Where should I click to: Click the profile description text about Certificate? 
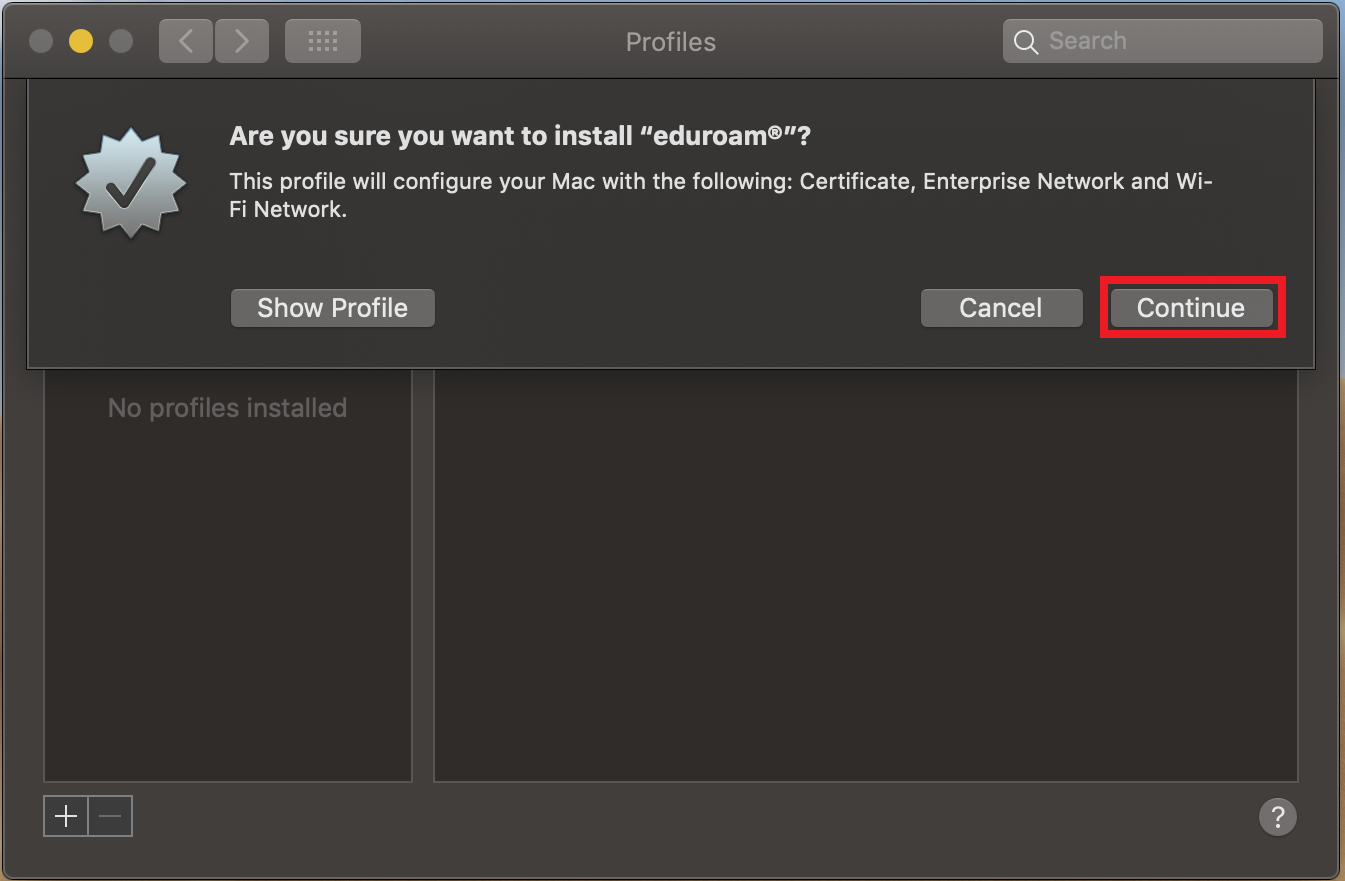pos(720,195)
